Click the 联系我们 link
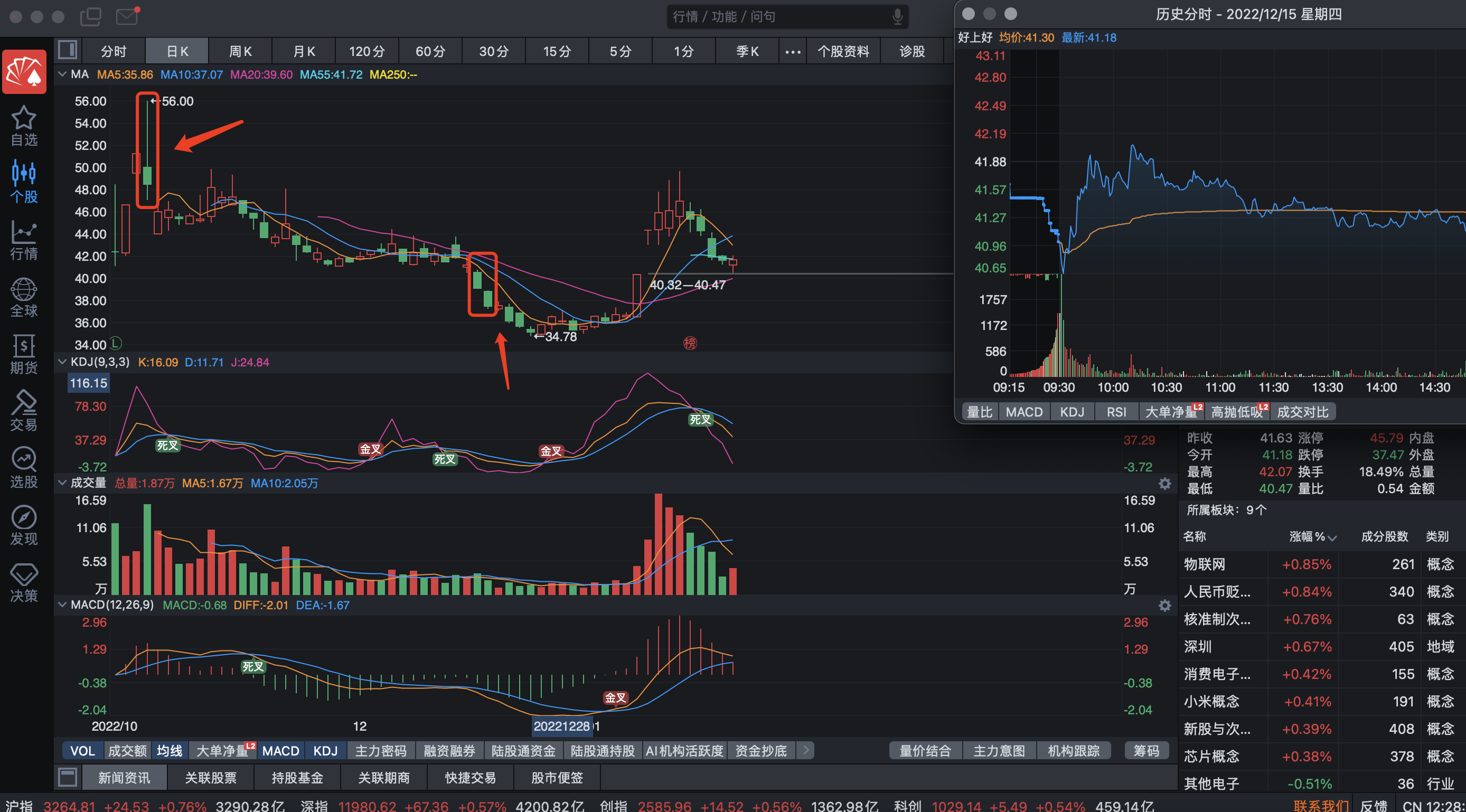This screenshot has width=1466, height=812. (1320, 805)
